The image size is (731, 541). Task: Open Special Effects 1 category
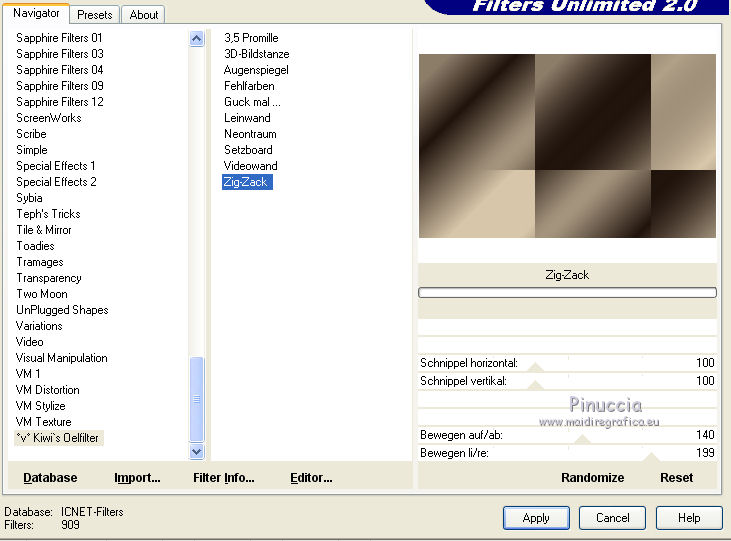(55, 166)
